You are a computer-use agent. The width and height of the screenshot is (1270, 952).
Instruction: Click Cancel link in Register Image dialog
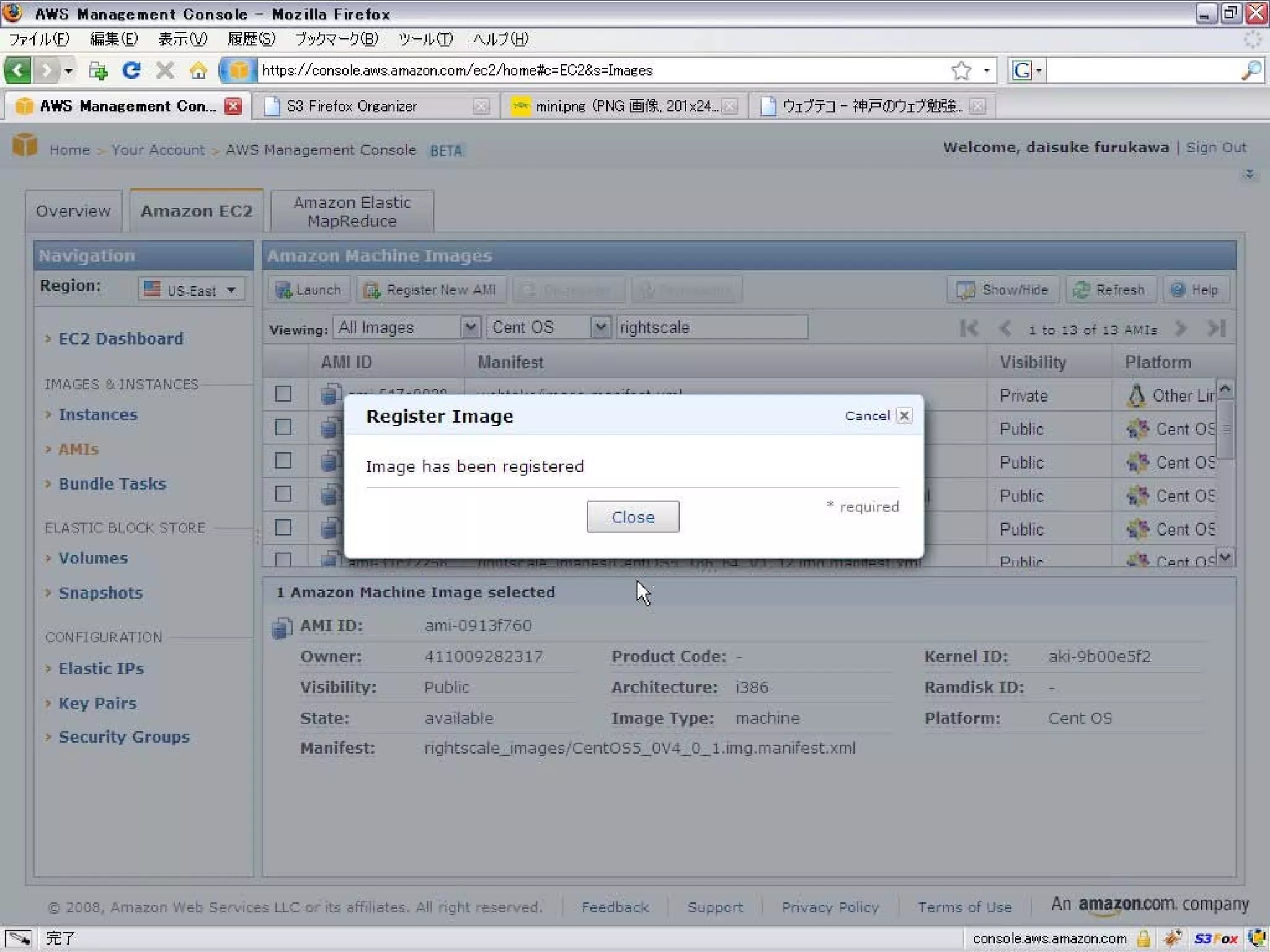[867, 415]
